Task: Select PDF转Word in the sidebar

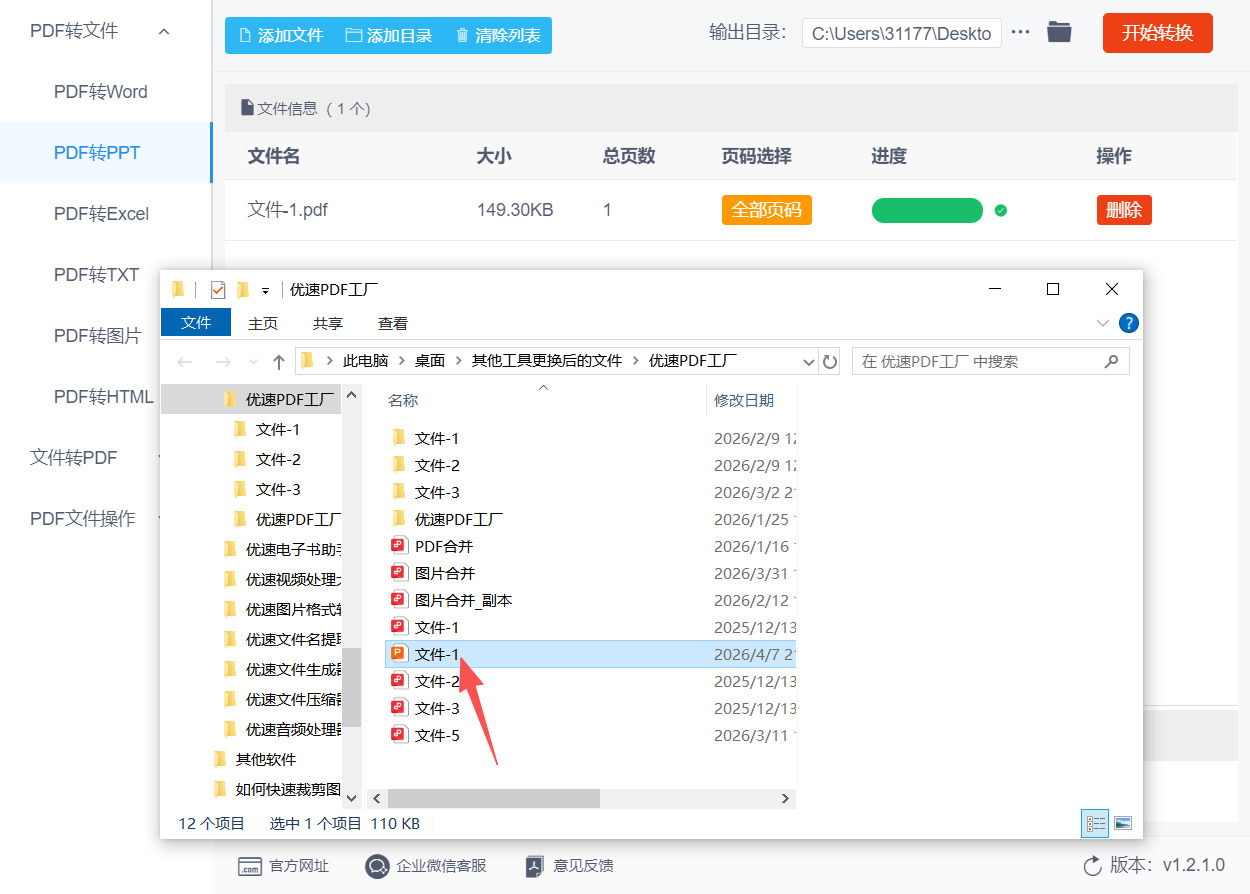Action: (100, 92)
